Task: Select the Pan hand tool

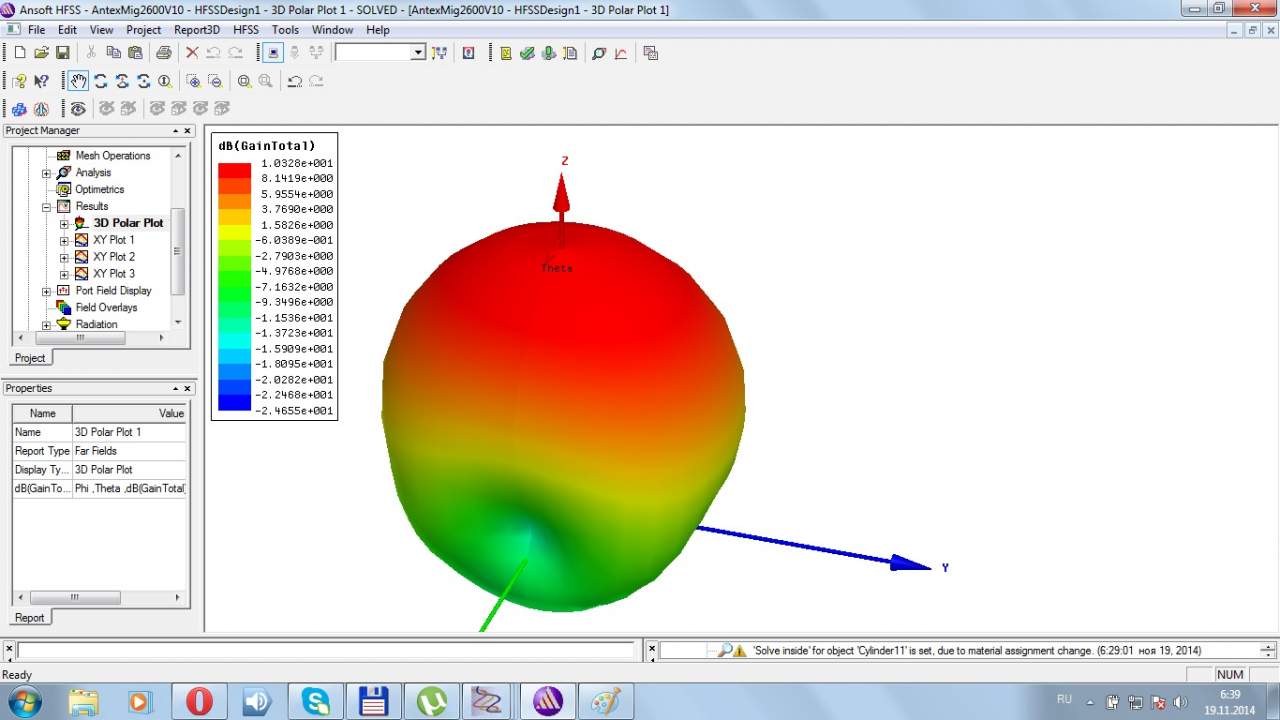Action: [78, 81]
